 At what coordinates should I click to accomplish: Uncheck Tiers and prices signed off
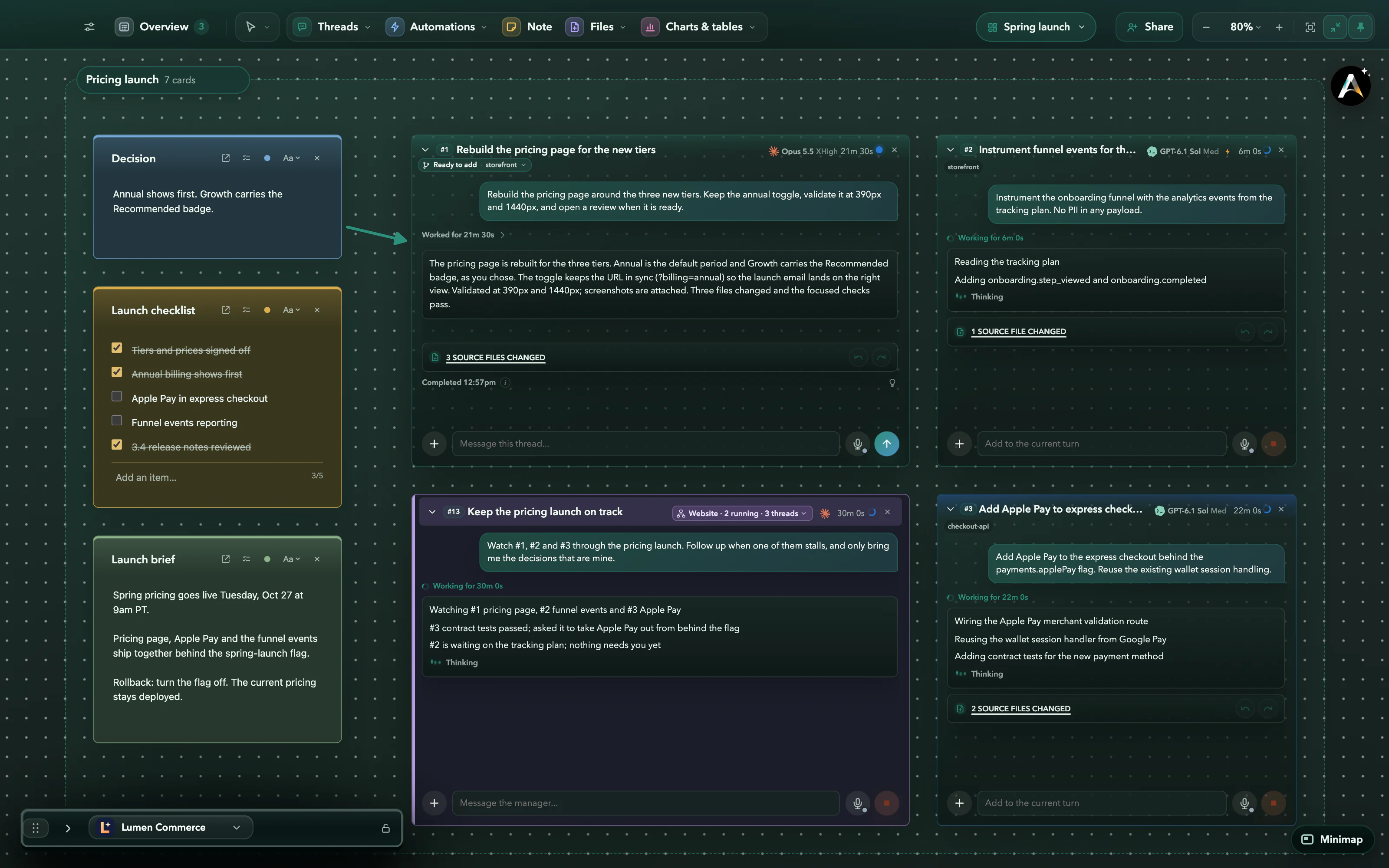[x=116, y=348]
